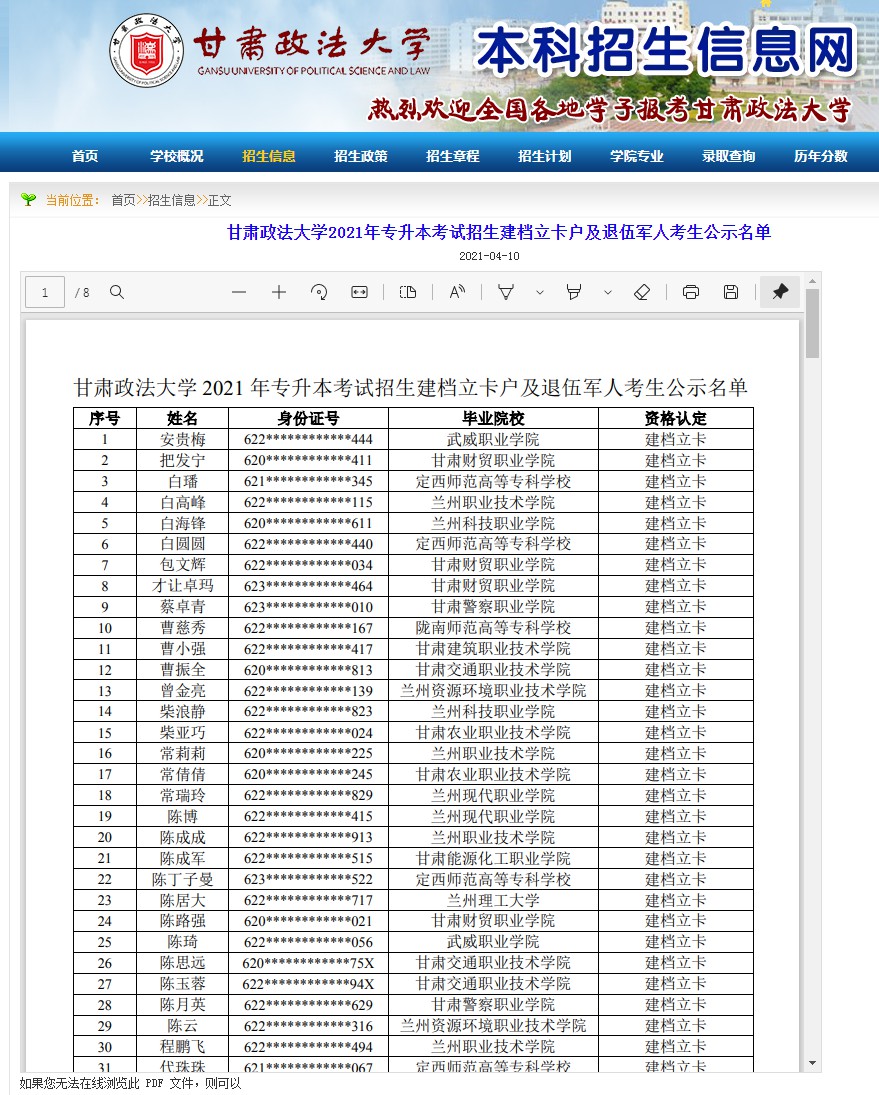Zoom out the PDF with the minus icon

(x=239, y=292)
